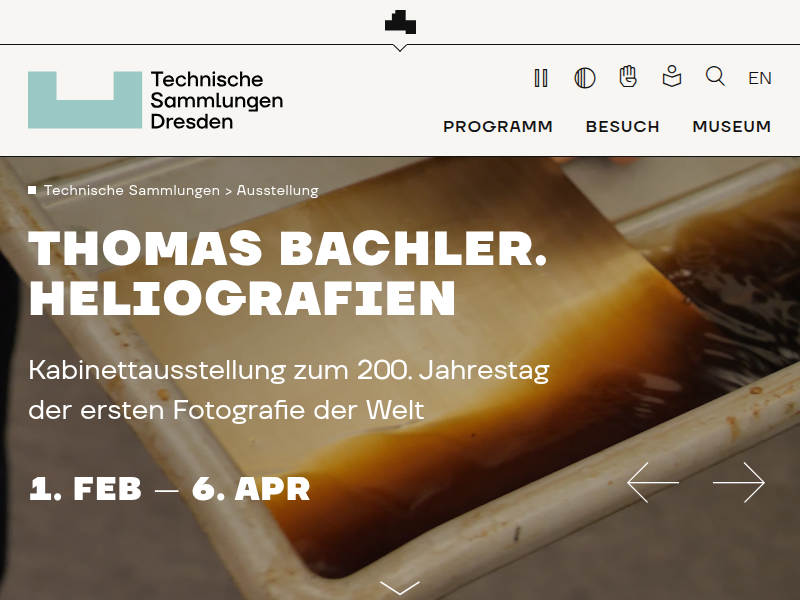The image size is (800, 600).
Task: Click the teal museum logo
Action: pos(85,100)
